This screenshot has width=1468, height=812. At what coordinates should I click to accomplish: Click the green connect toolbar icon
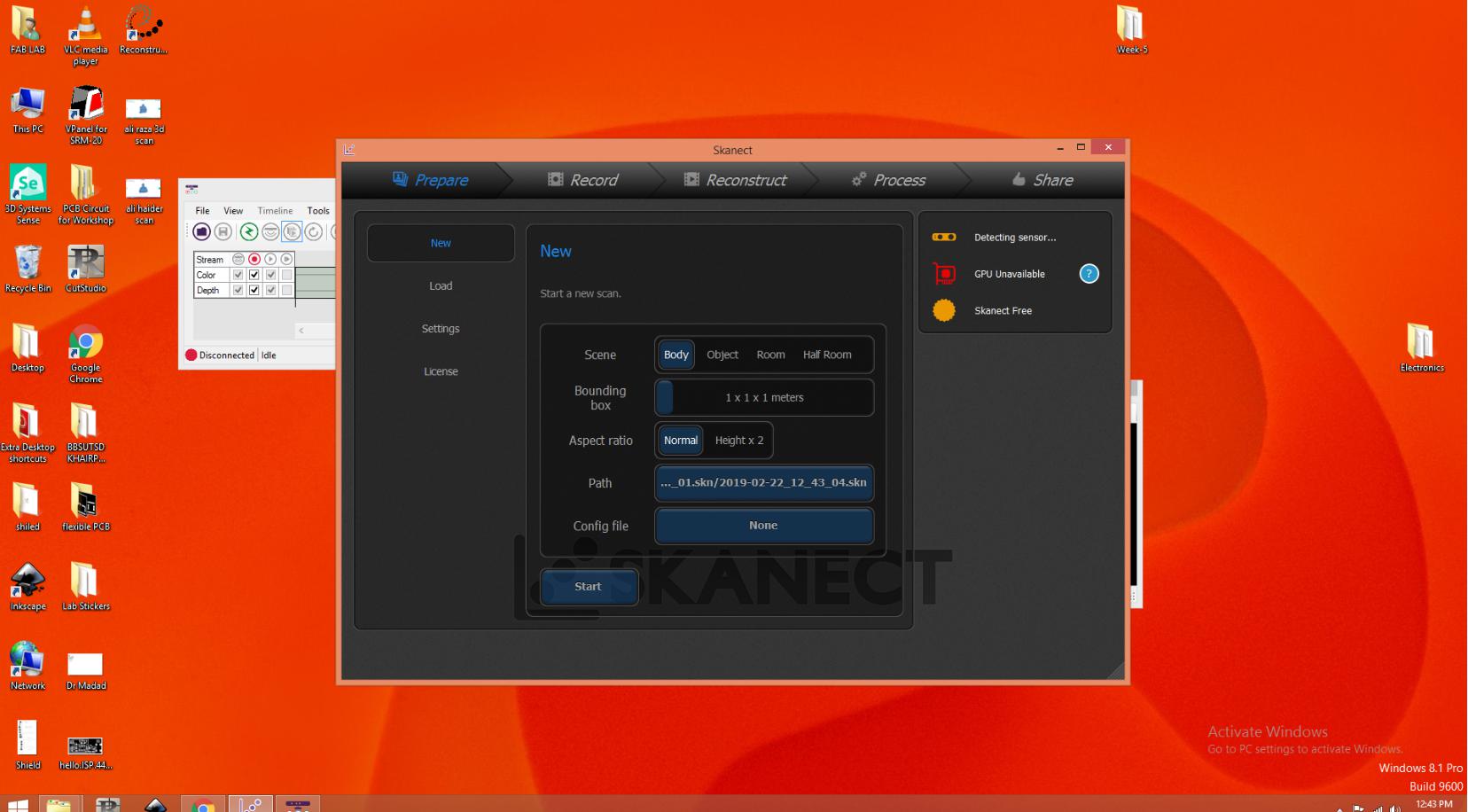click(x=249, y=232)
